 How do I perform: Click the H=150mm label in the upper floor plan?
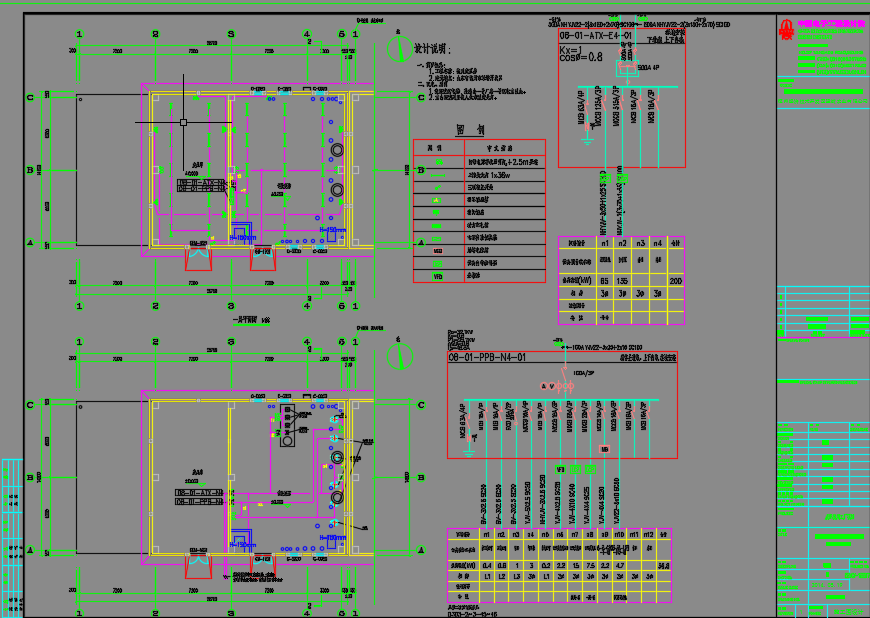tap(332, 230)
